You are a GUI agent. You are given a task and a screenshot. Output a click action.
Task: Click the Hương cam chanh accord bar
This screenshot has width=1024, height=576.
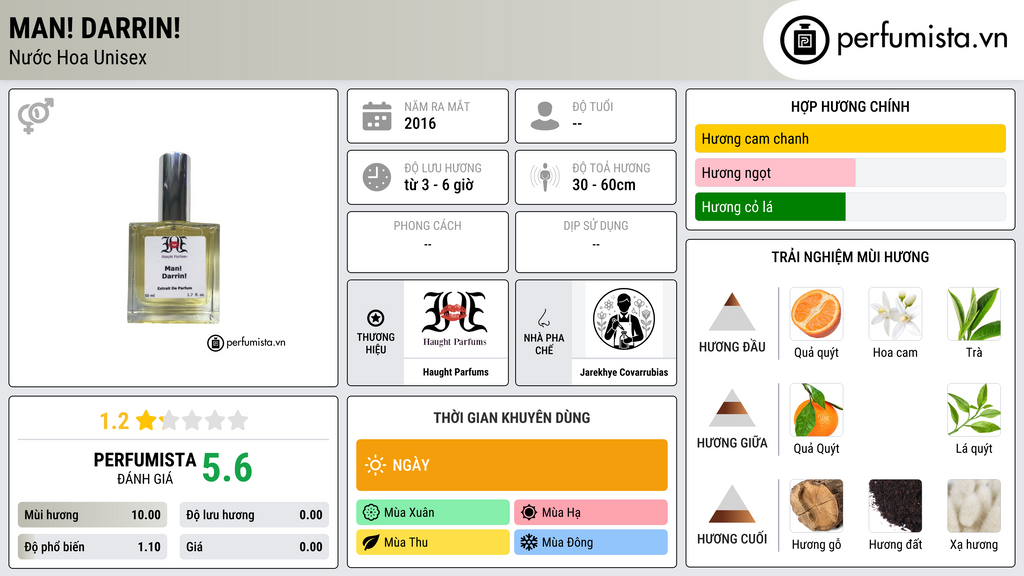point(850,138)
